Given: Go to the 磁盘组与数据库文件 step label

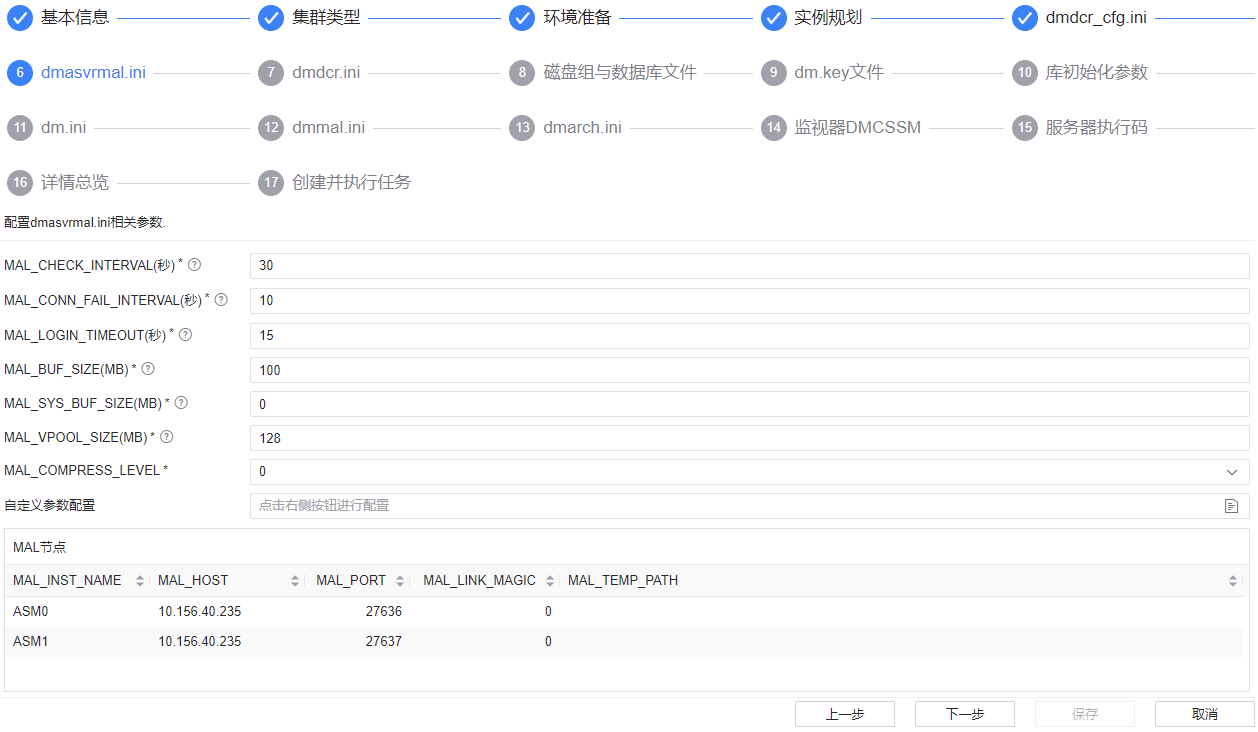Looking at the screenshot, I should [x=620, y=73].
